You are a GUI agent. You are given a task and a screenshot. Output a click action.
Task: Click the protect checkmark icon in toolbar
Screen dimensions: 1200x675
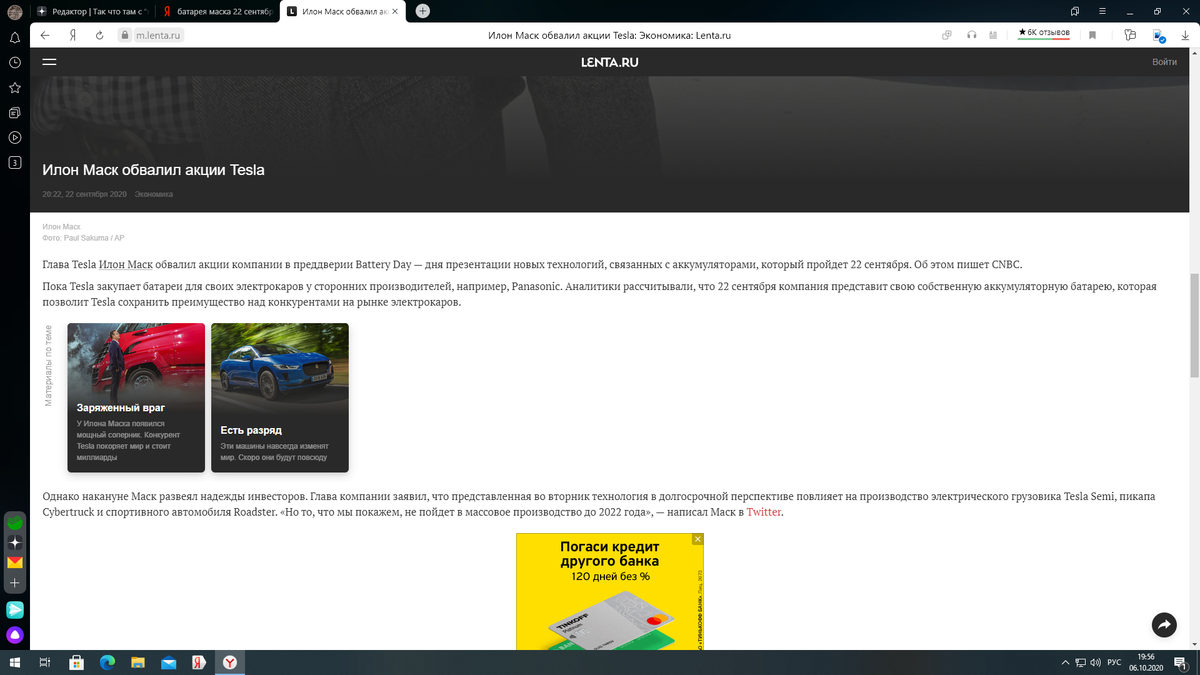(x=1159, y=35)
